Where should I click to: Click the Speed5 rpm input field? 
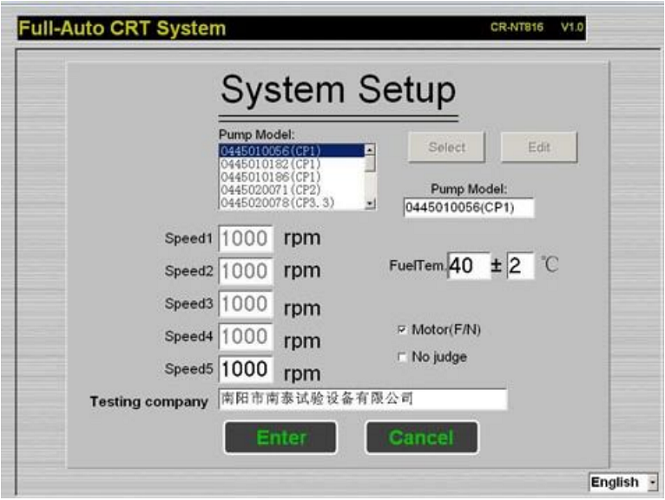coord(245,368)
